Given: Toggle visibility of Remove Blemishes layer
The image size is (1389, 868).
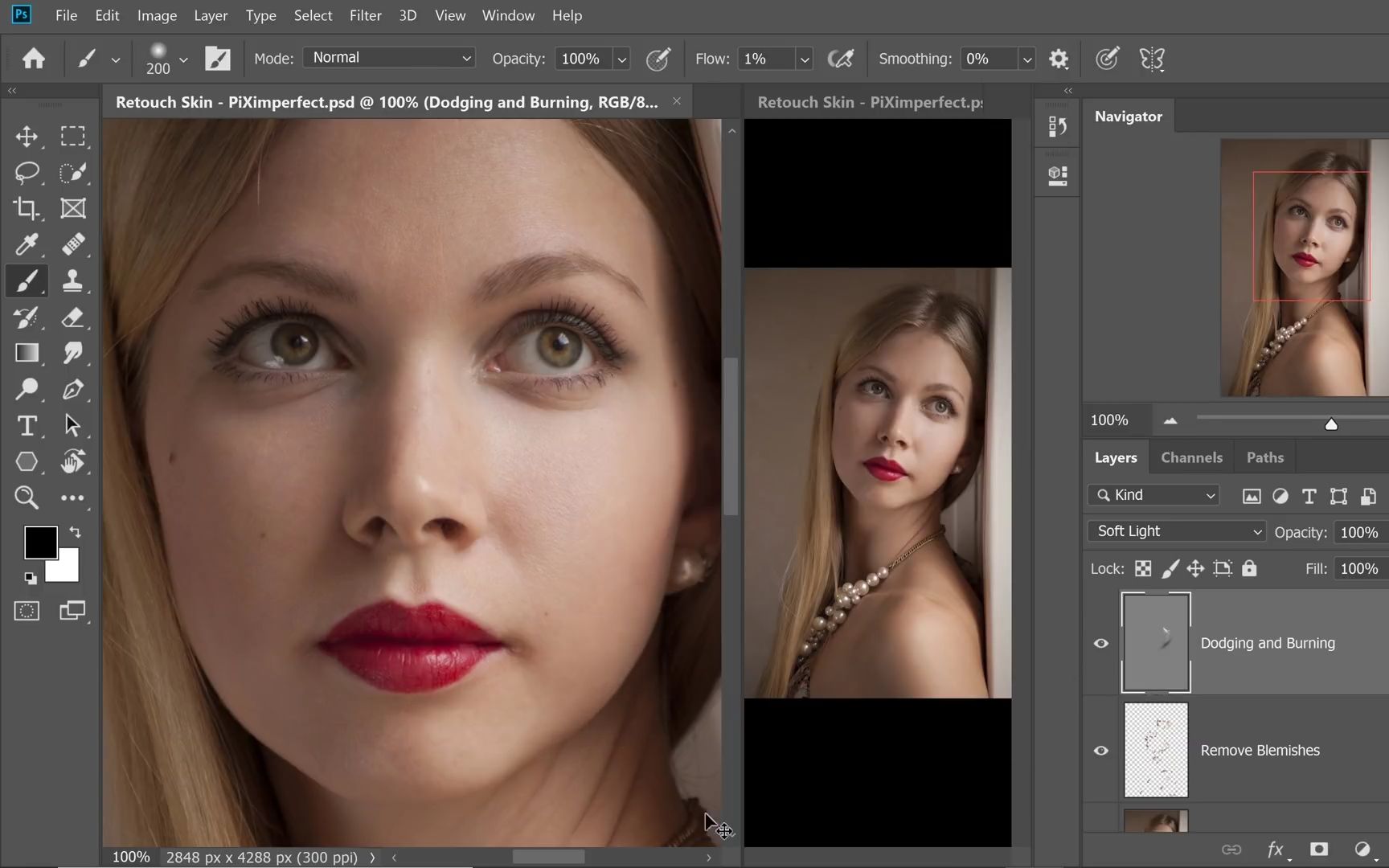Looking at the screenshot, I should pos(1100,750).
